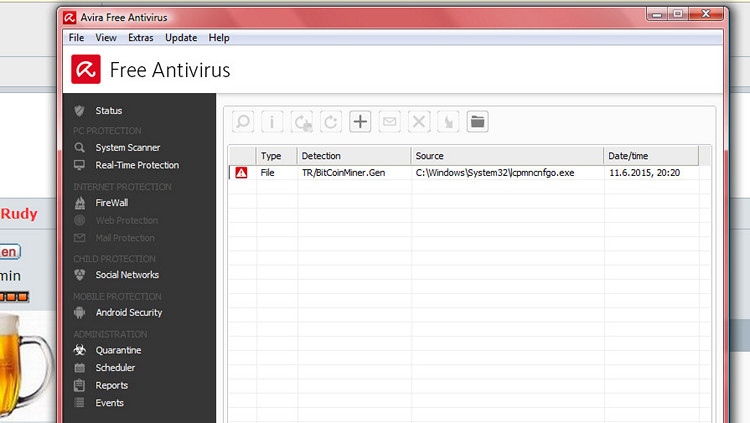Go to the Status page
This screenshot has height=423, width=750.
(x=108, y=111)
